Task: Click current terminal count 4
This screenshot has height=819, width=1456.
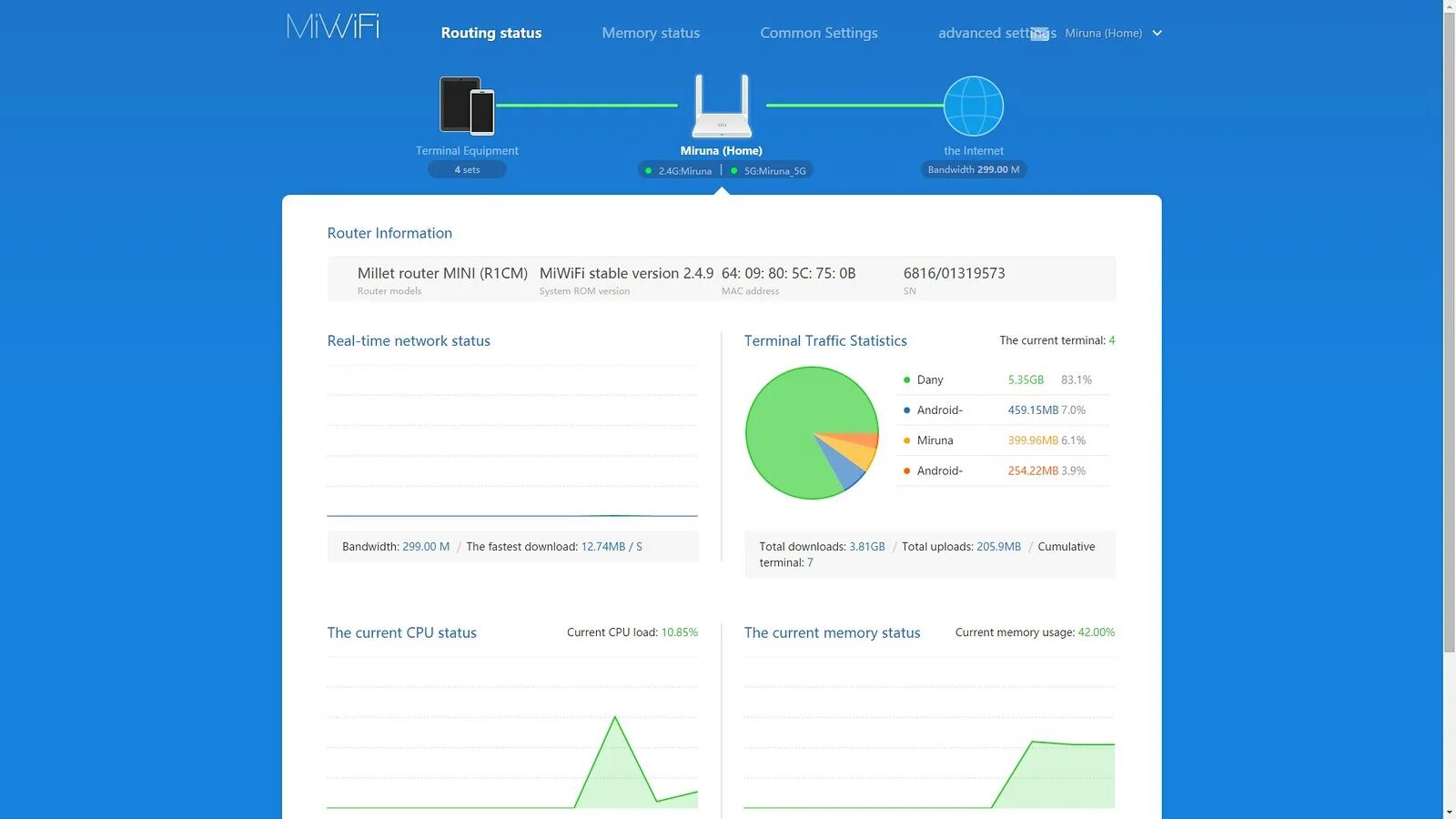Action: click(x=1112, y=340)
